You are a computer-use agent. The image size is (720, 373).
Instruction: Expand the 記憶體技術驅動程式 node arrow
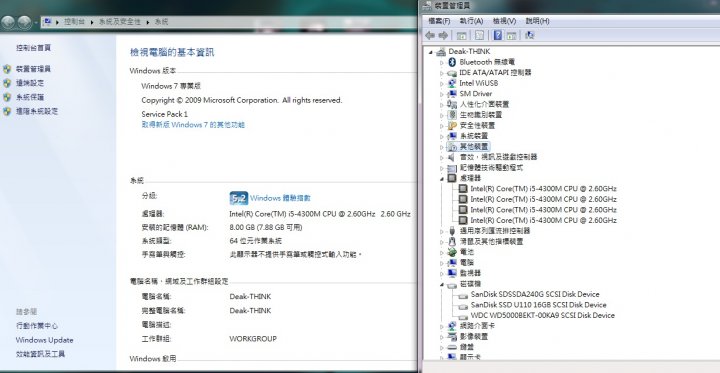tap(442, 168)
